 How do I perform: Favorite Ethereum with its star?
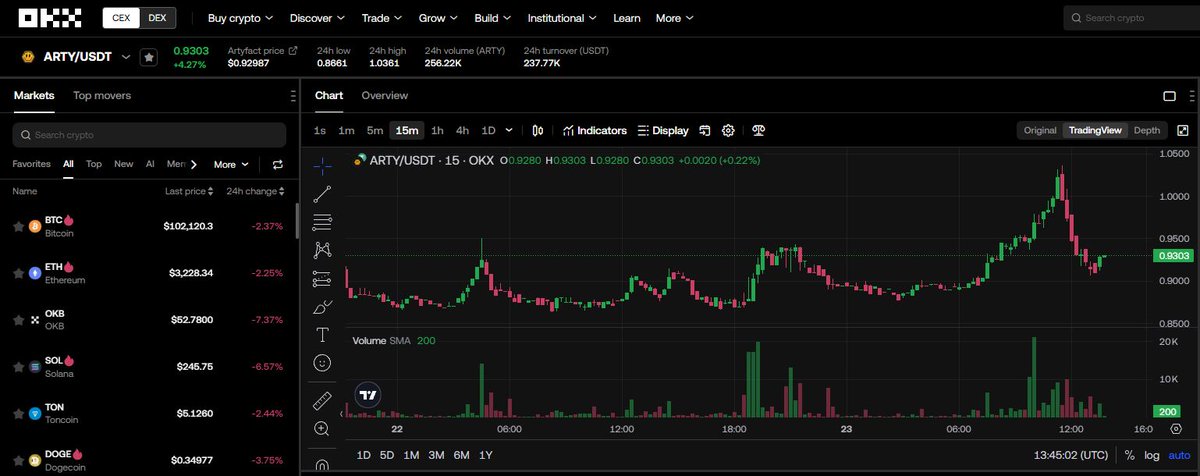(x=18, y=272)
